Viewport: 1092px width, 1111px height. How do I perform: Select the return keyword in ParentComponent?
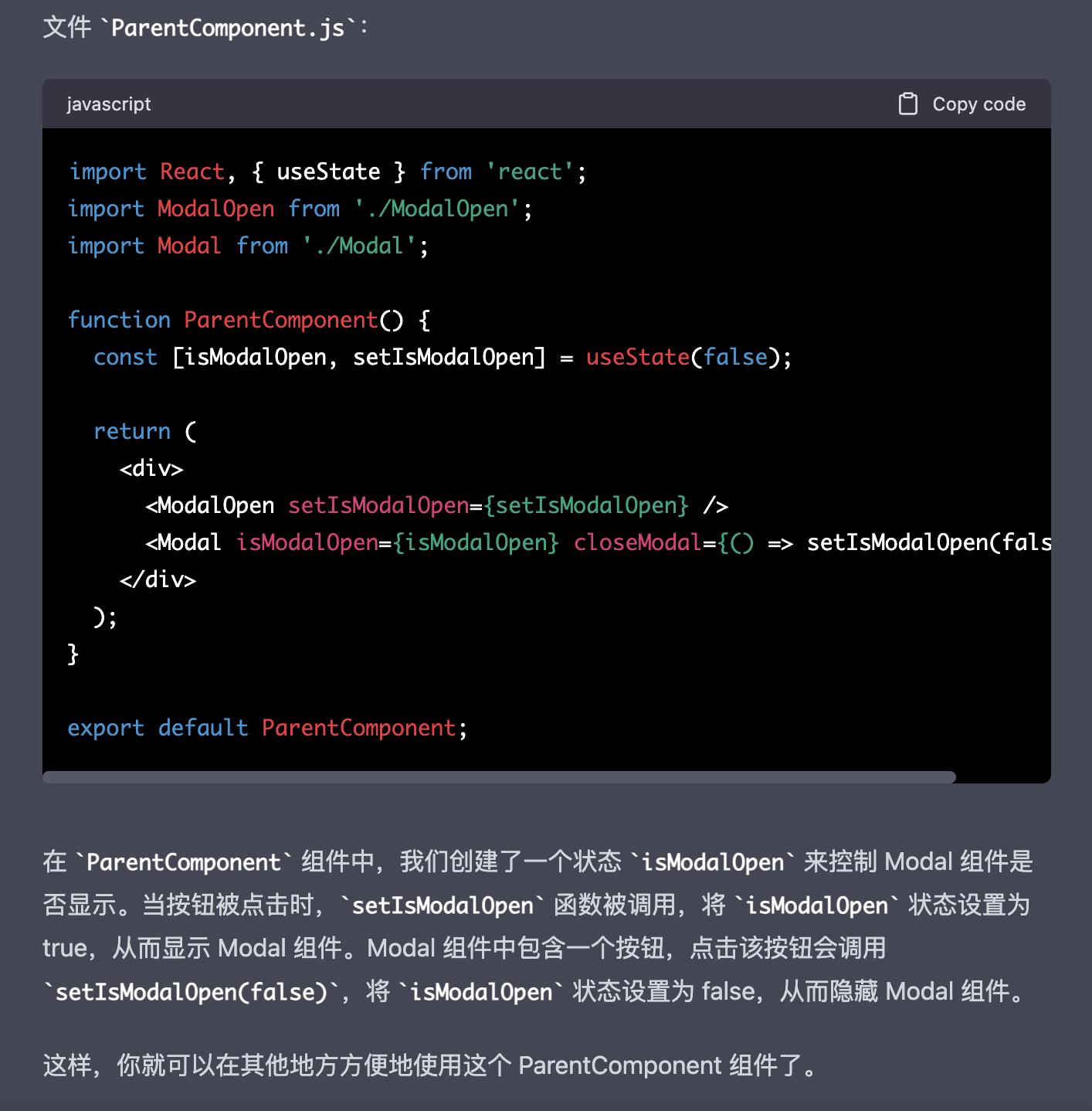pos(131,430)
